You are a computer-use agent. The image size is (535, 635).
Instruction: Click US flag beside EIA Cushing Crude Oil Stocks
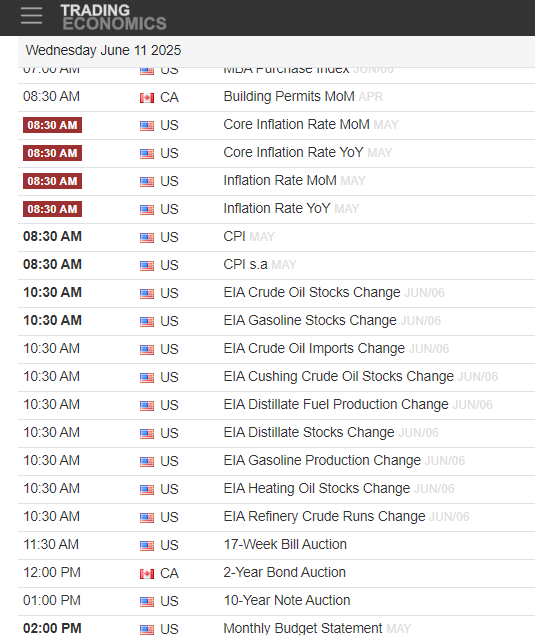pyautogui.click(x=147, y=377)
